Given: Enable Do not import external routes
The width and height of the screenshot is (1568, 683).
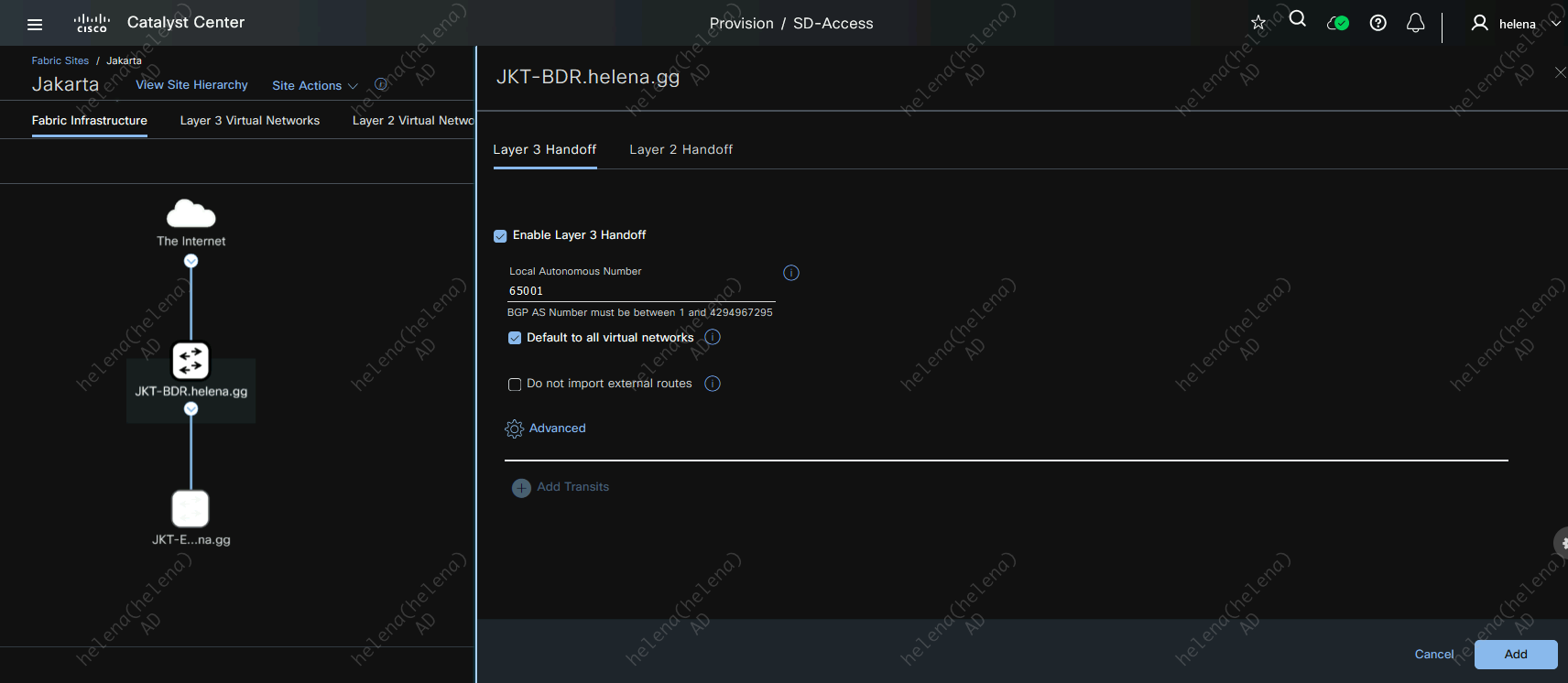Looking at the screenshot, I should coord(515,385).
